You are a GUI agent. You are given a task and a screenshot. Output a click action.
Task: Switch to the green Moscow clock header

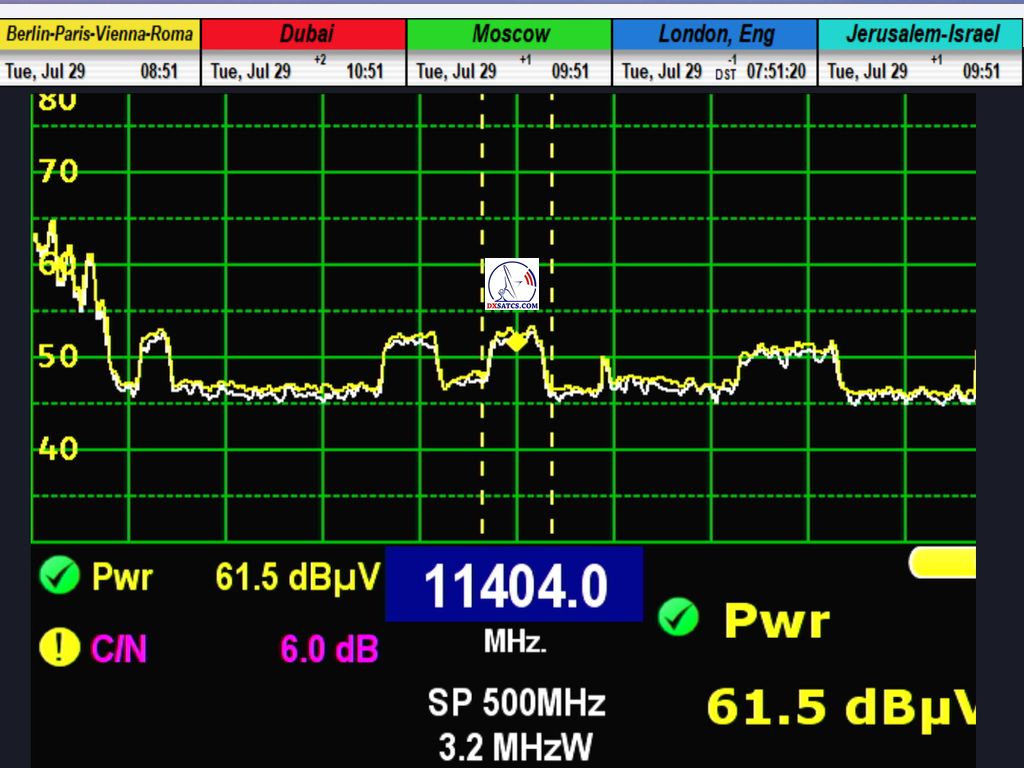point(510,34)
